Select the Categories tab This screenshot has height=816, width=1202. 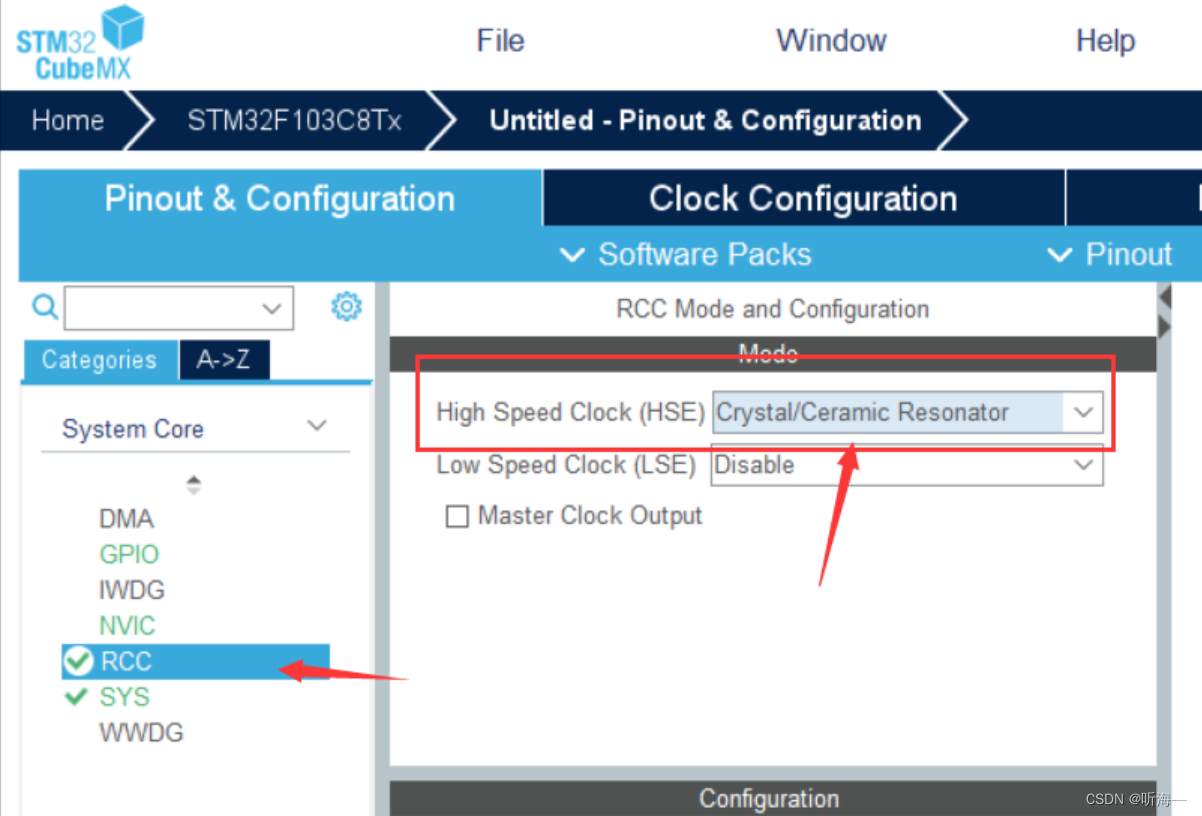click(99, 360)
